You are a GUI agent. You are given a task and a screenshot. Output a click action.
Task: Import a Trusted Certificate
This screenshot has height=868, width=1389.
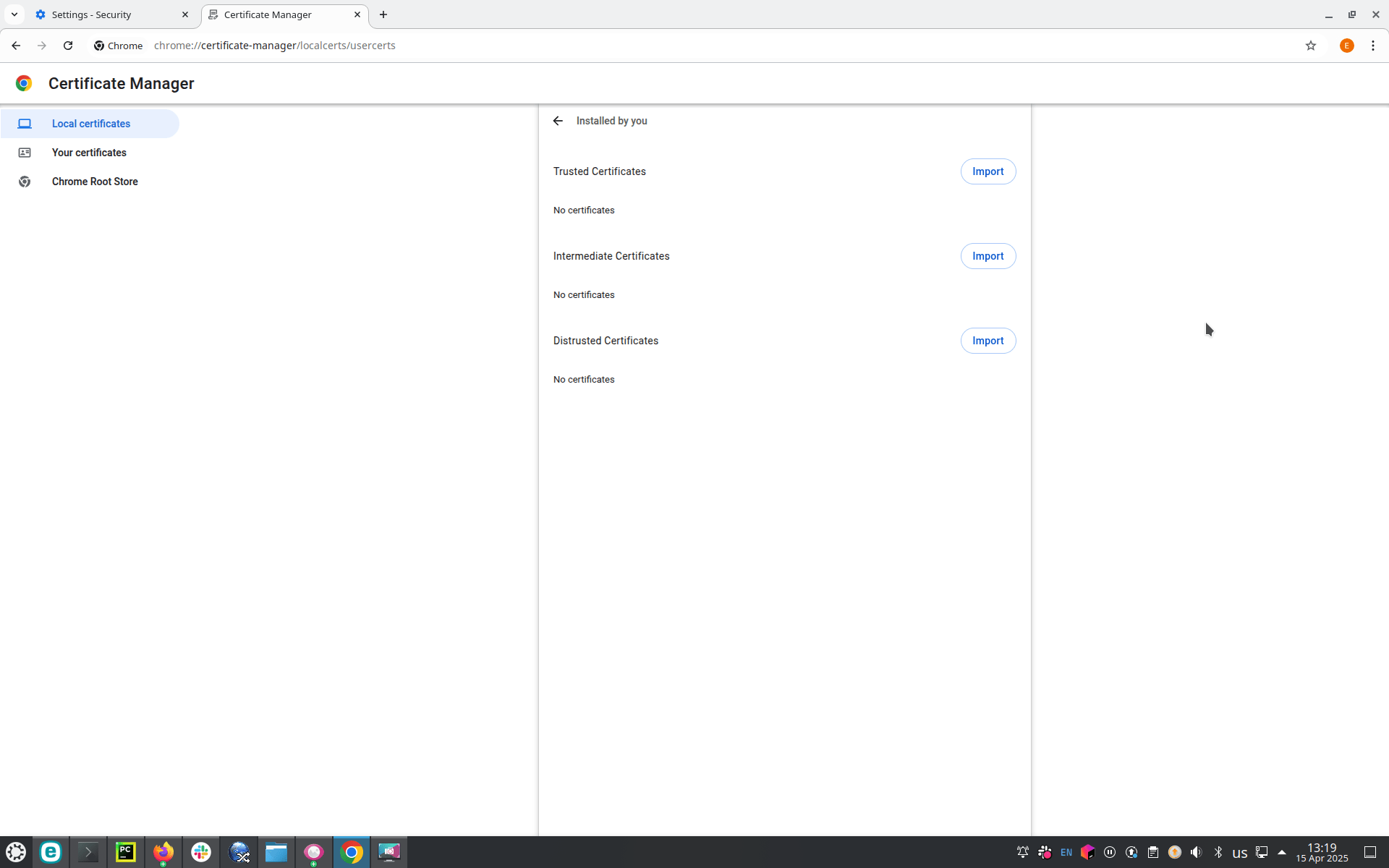tap(988, 171)
